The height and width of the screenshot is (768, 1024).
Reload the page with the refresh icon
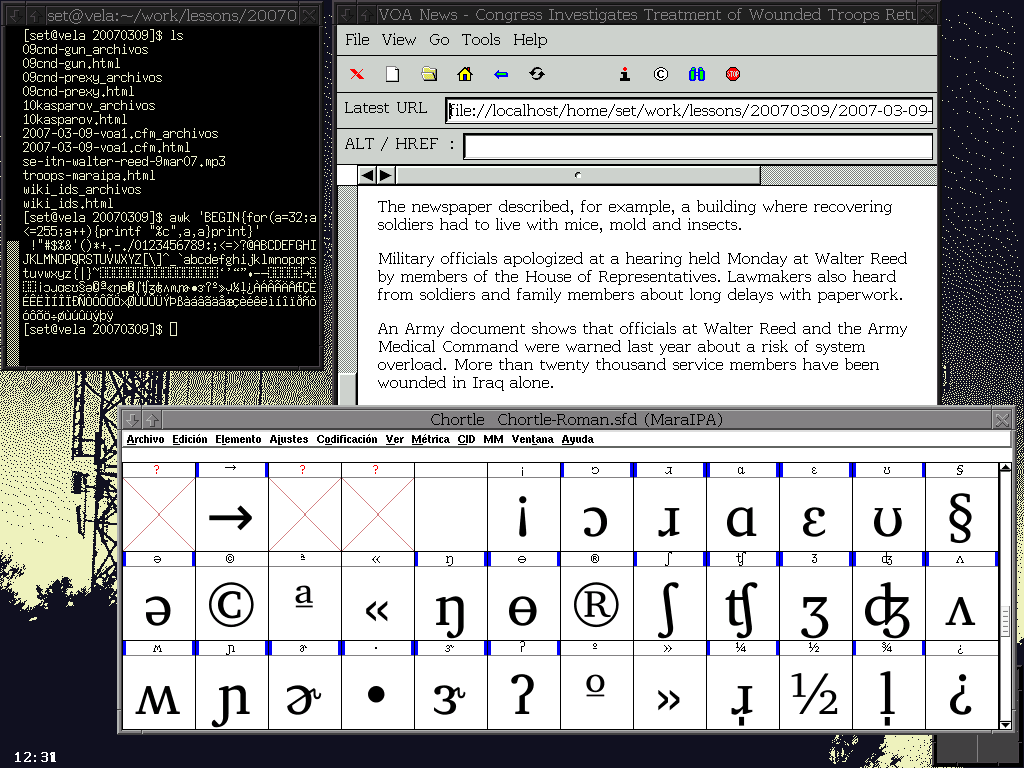537,74
